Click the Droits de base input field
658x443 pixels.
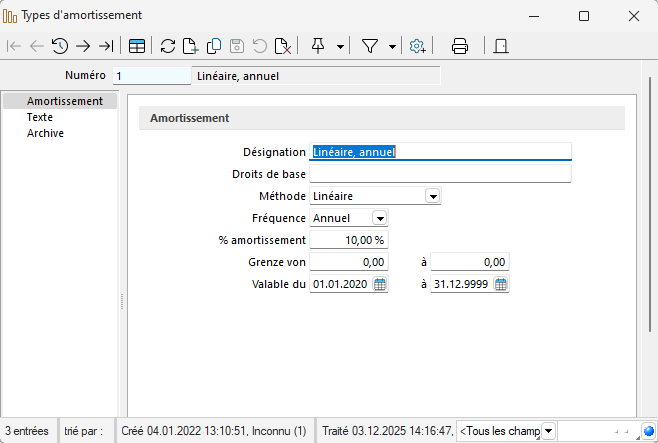click(x=440, y=174)
